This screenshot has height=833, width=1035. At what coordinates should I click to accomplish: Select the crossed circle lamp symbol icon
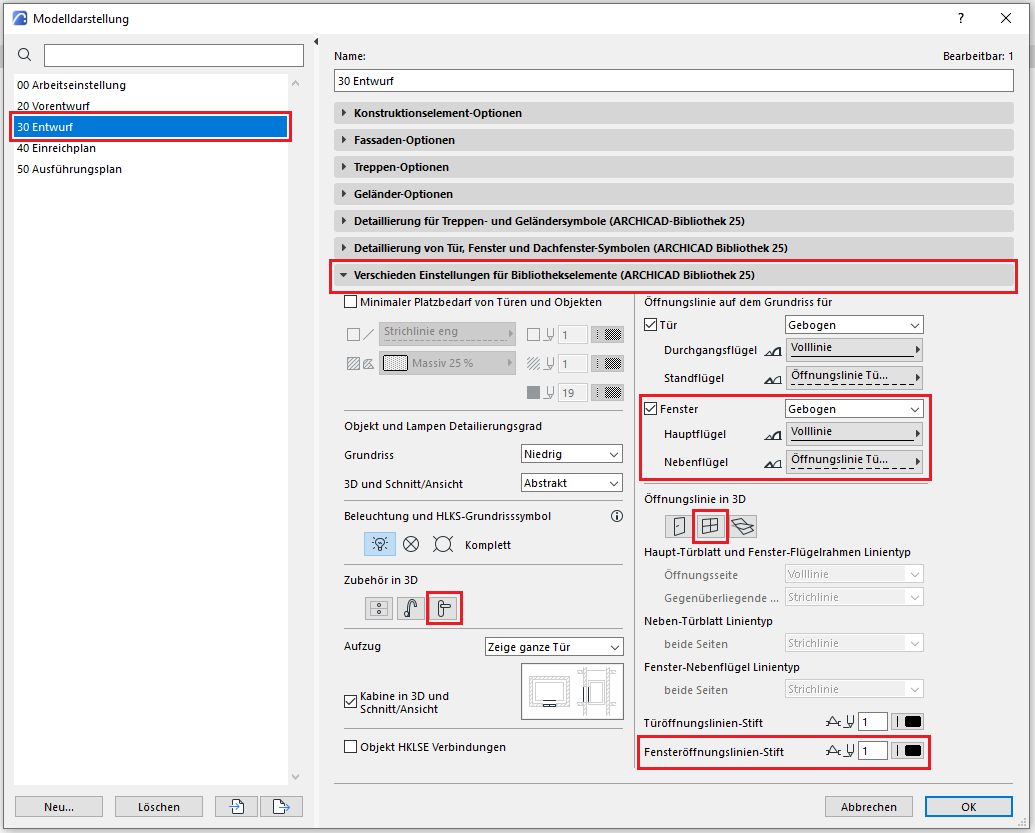pos(411,544)
